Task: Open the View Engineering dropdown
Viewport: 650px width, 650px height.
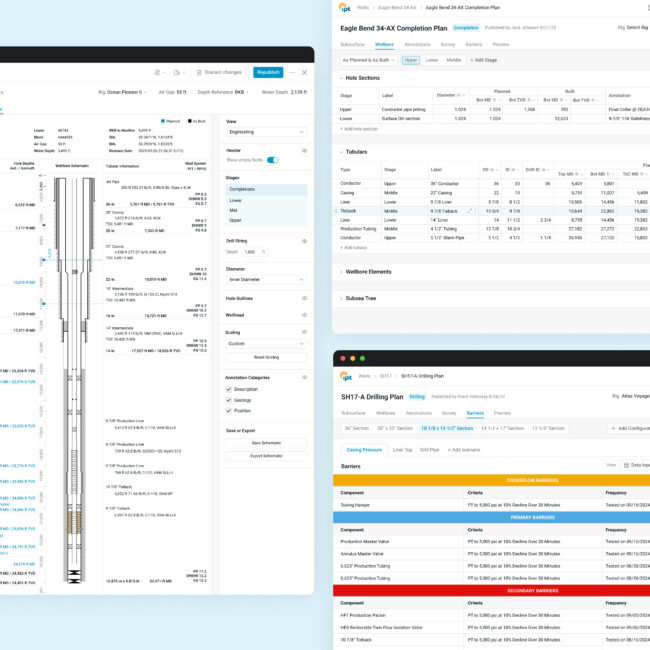Action: point(264,131)
